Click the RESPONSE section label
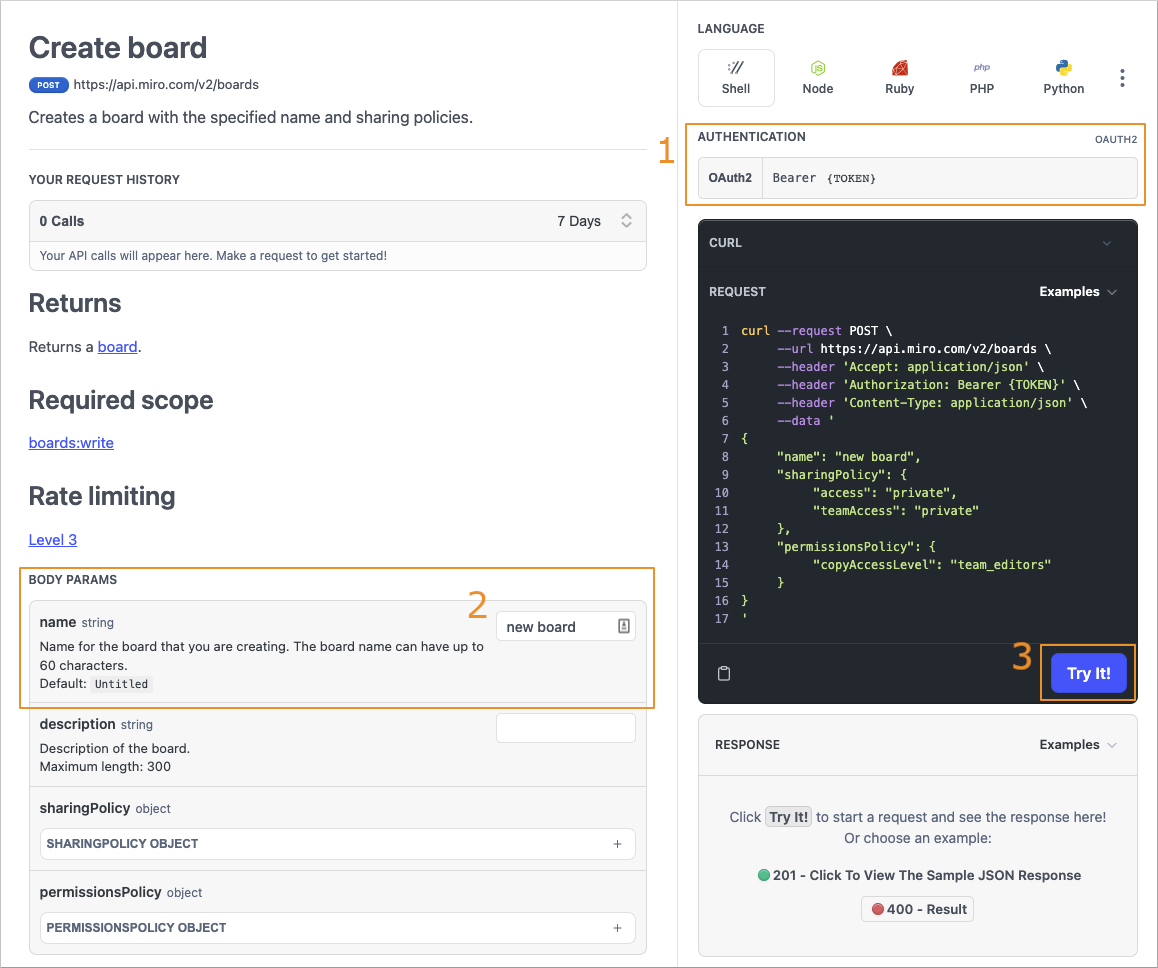 pos(747,744)
